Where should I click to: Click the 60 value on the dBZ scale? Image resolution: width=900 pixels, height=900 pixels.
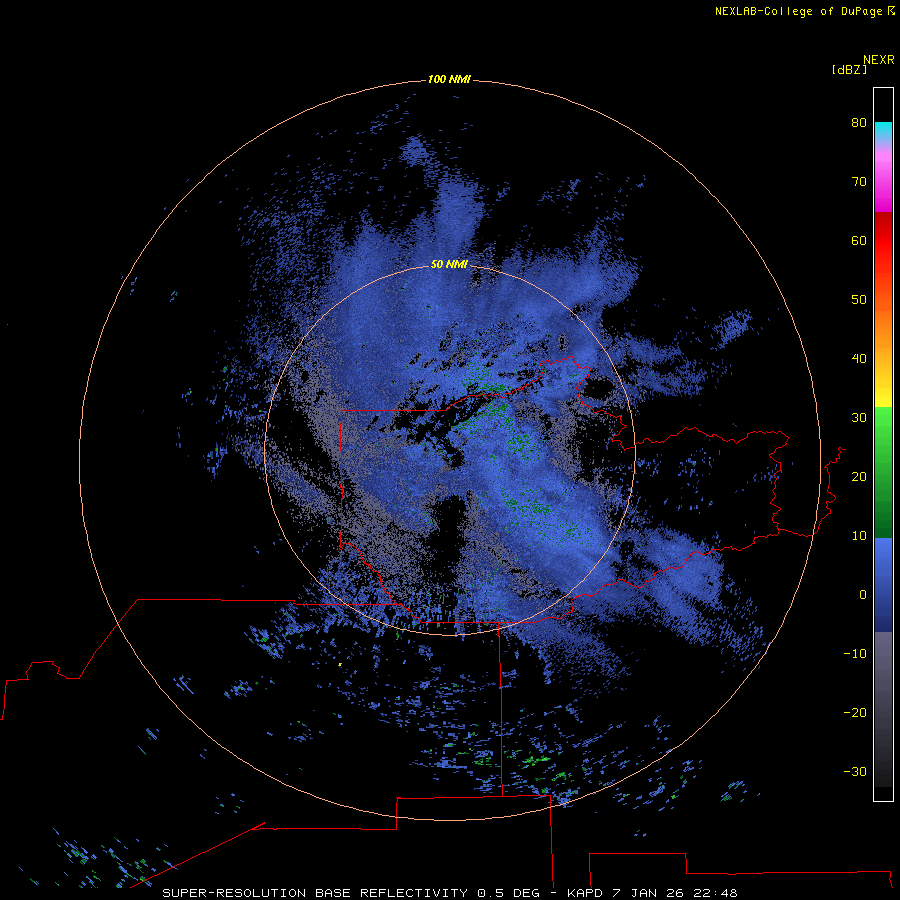click(x=859, y=240)
